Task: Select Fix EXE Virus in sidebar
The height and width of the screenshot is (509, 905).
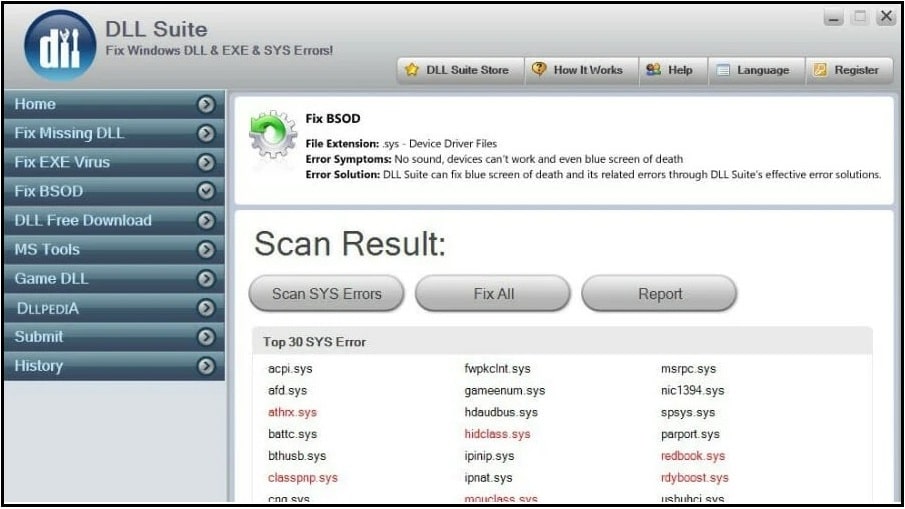Action: (114, 162)
